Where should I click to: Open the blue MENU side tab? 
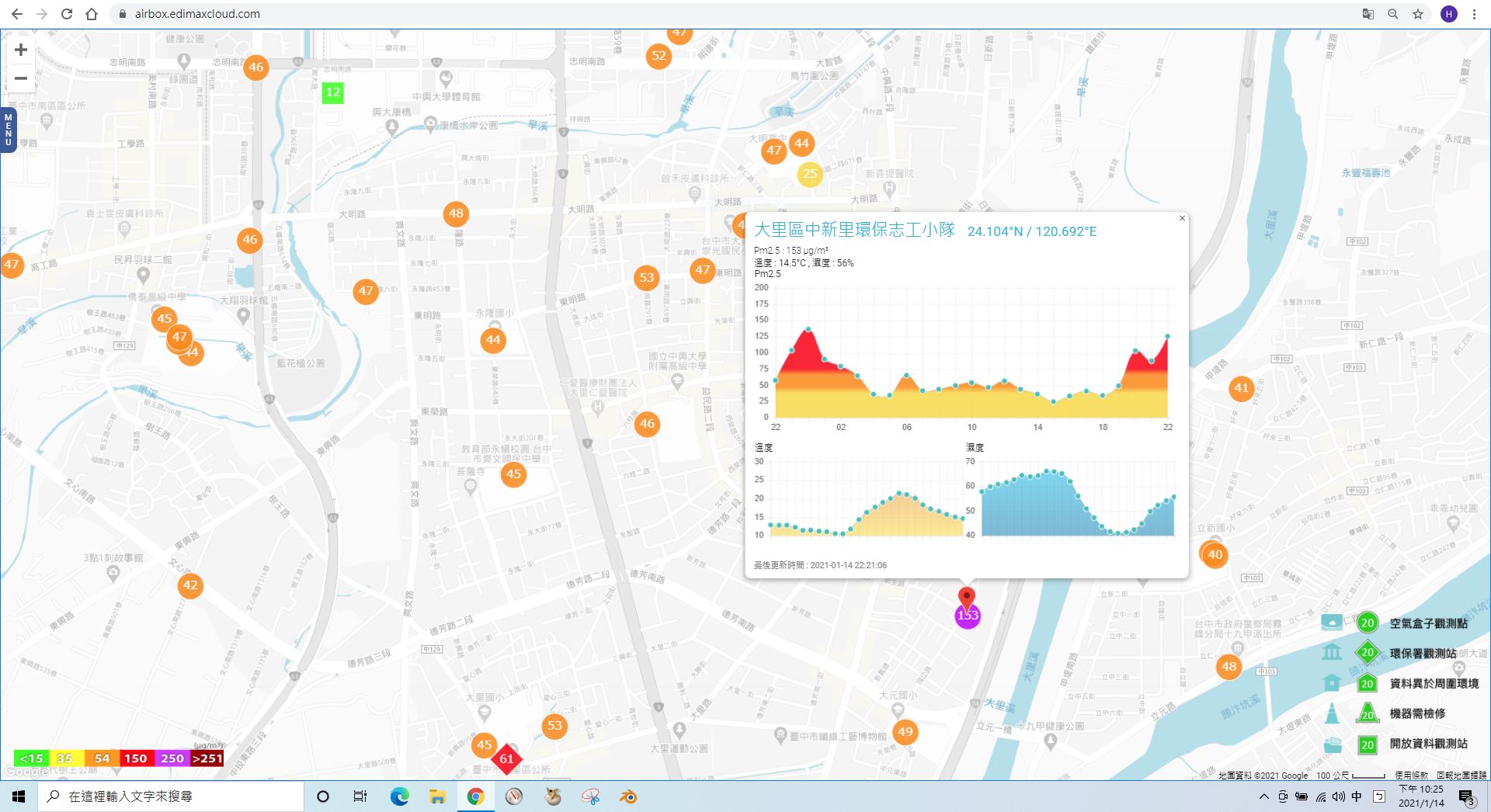[8, 130]
